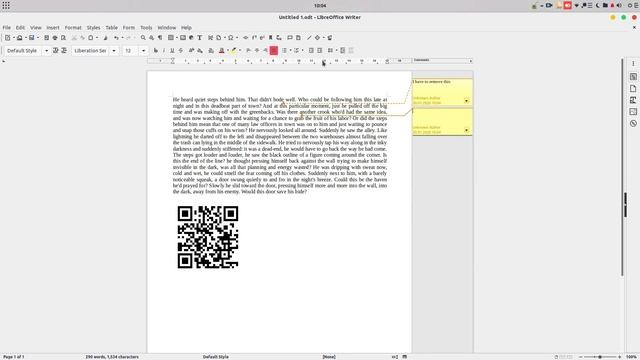This screenshot has height=360, width=640.
Task: Open the applications grid in top panel
Action: coord(6,5)
